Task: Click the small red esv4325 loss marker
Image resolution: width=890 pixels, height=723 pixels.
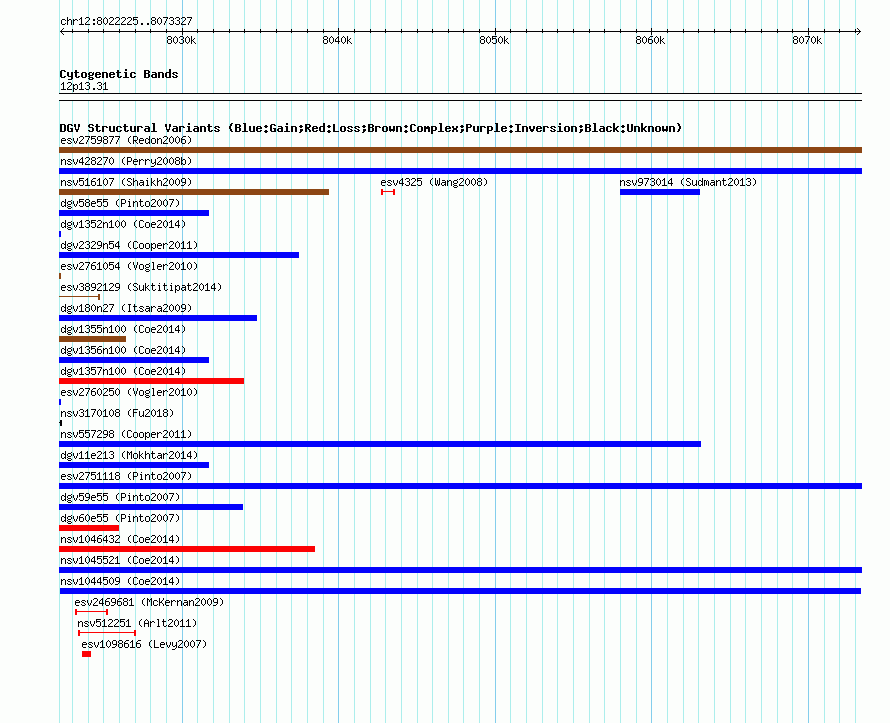Action: (388, 192)
